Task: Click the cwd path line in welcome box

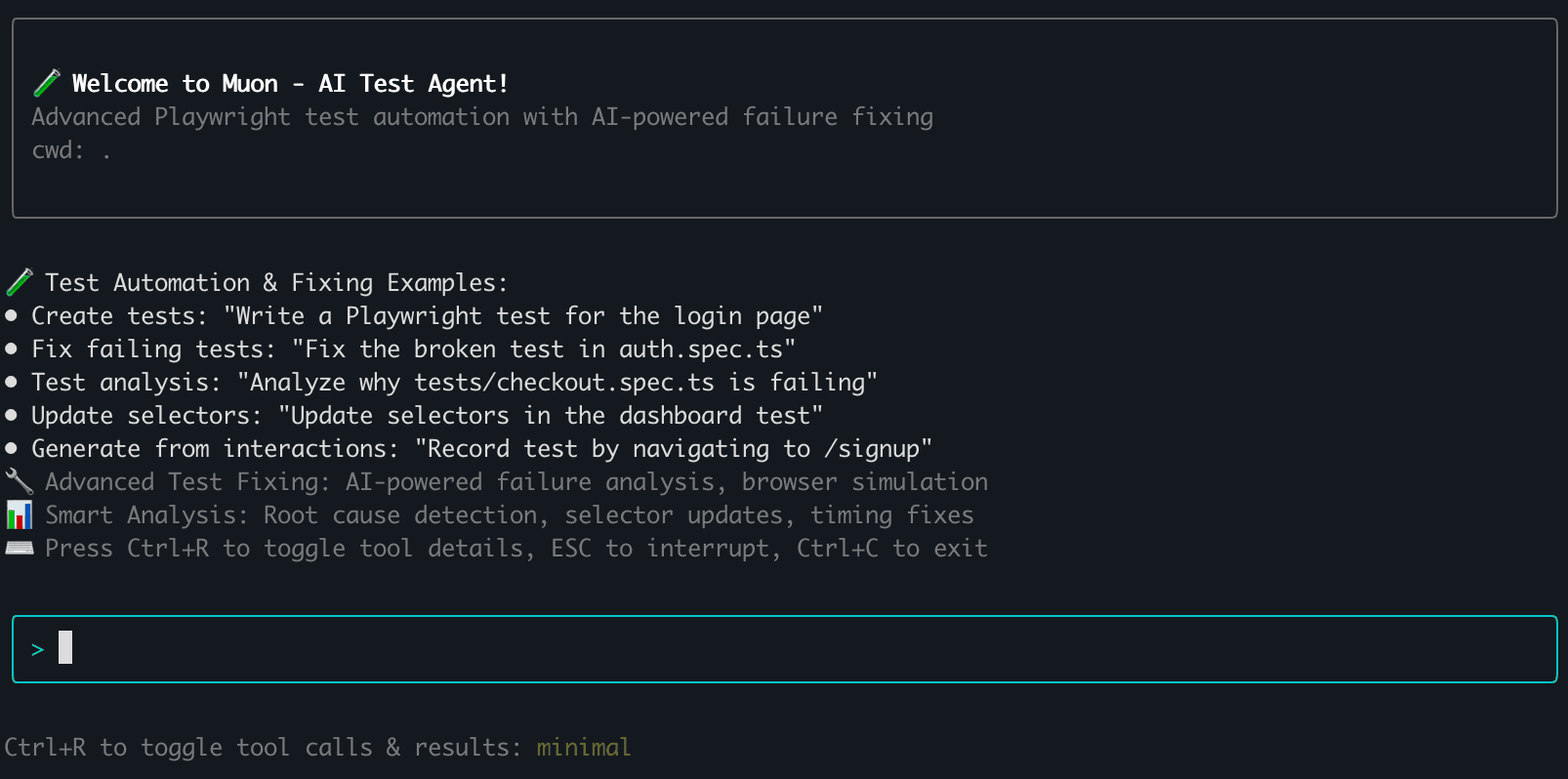Action: (71, 149)
